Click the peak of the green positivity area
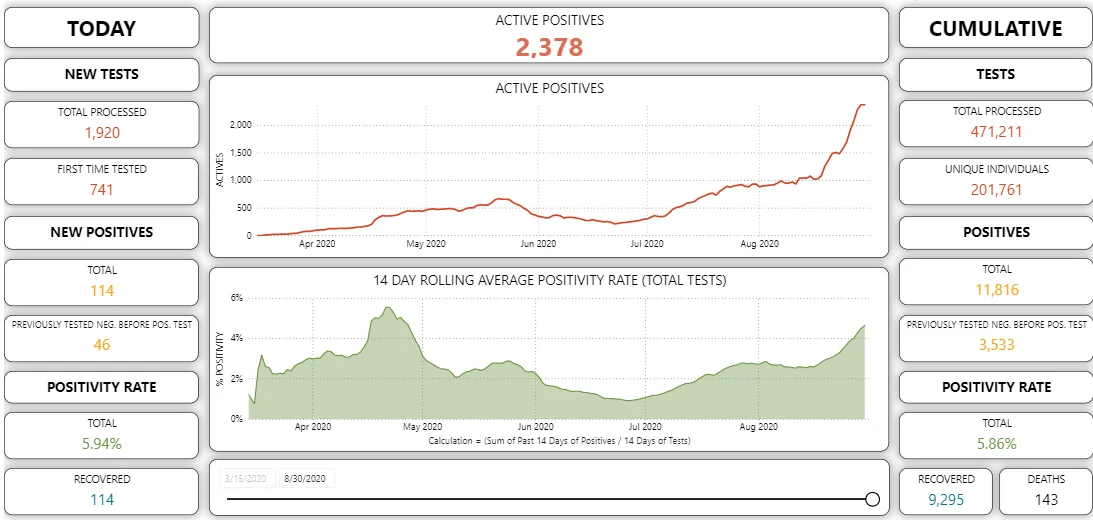The height and width of the screenshot is (520, 1093). point(388,308)
